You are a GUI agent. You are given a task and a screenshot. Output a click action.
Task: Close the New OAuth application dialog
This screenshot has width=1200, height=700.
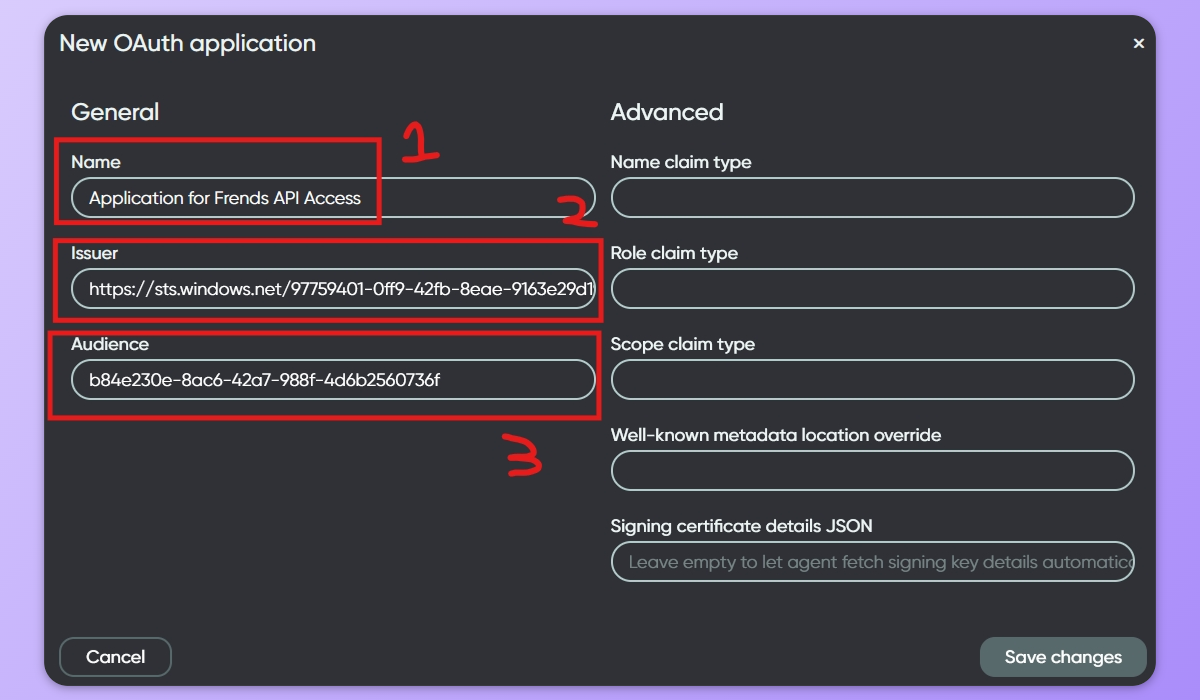click(x=1138, y=44)
